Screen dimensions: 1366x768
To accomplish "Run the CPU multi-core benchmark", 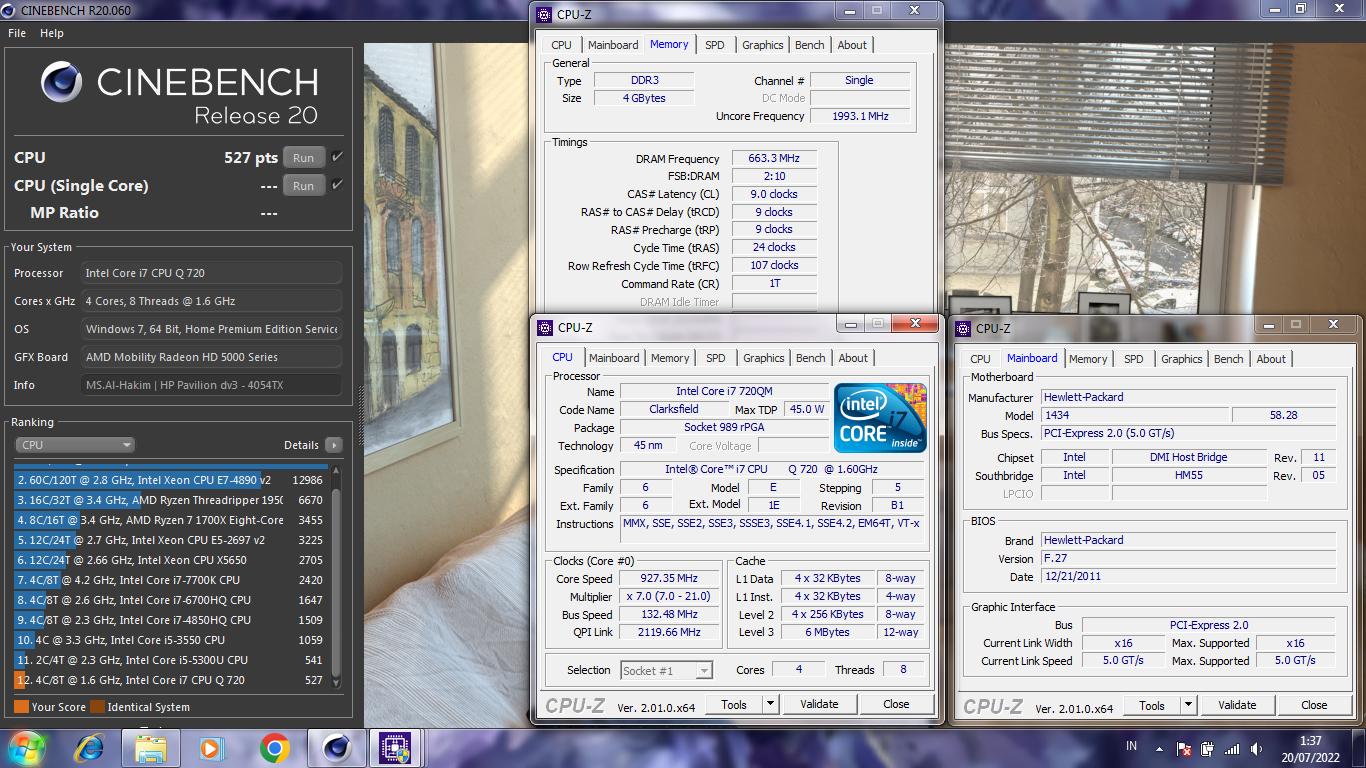I will (304, 158).
